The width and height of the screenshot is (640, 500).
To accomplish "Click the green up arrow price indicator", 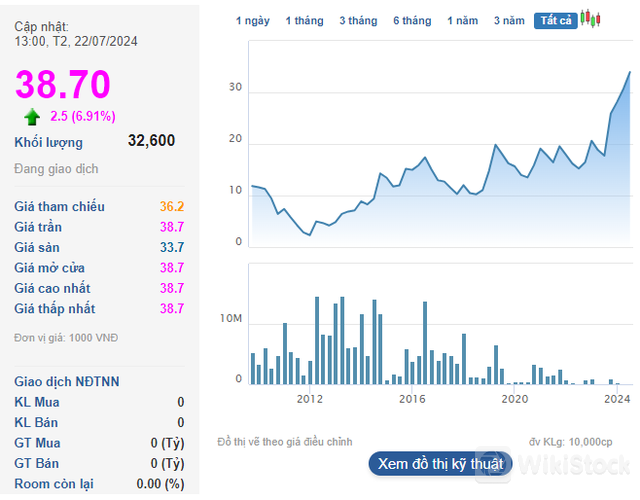I will [x=32, y=117].
